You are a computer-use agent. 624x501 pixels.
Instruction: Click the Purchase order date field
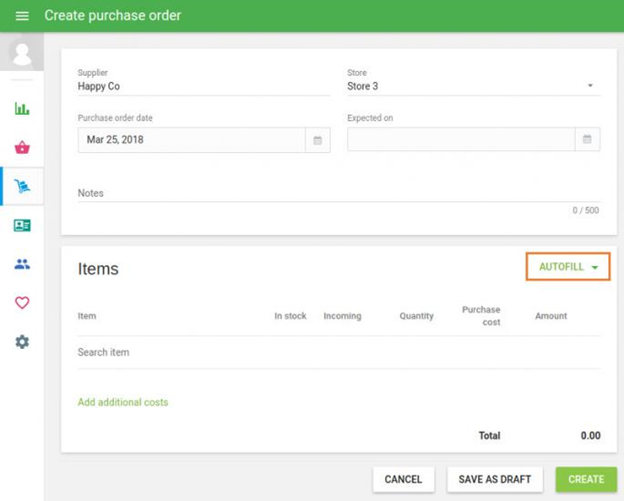pyautogui.click(x=191, y=140)
